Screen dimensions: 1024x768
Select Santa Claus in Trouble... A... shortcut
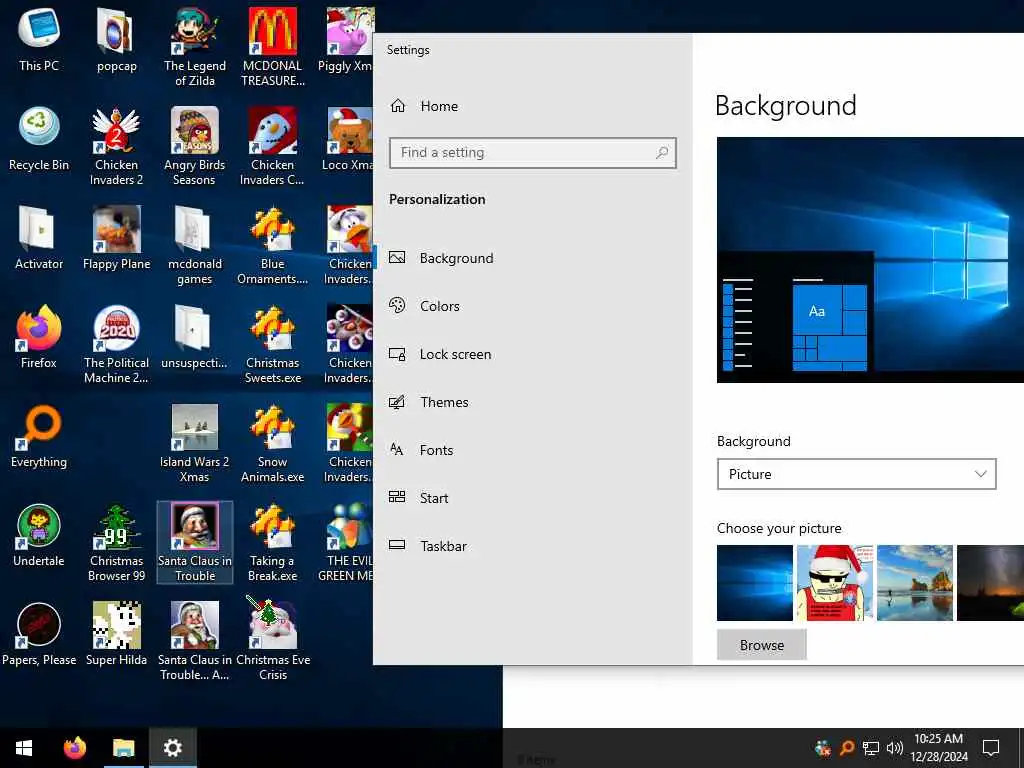195,641
